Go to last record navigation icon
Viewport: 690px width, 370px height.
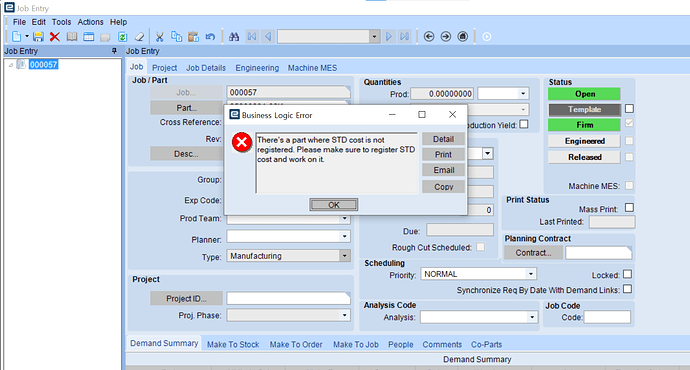(x=404, y=37)
